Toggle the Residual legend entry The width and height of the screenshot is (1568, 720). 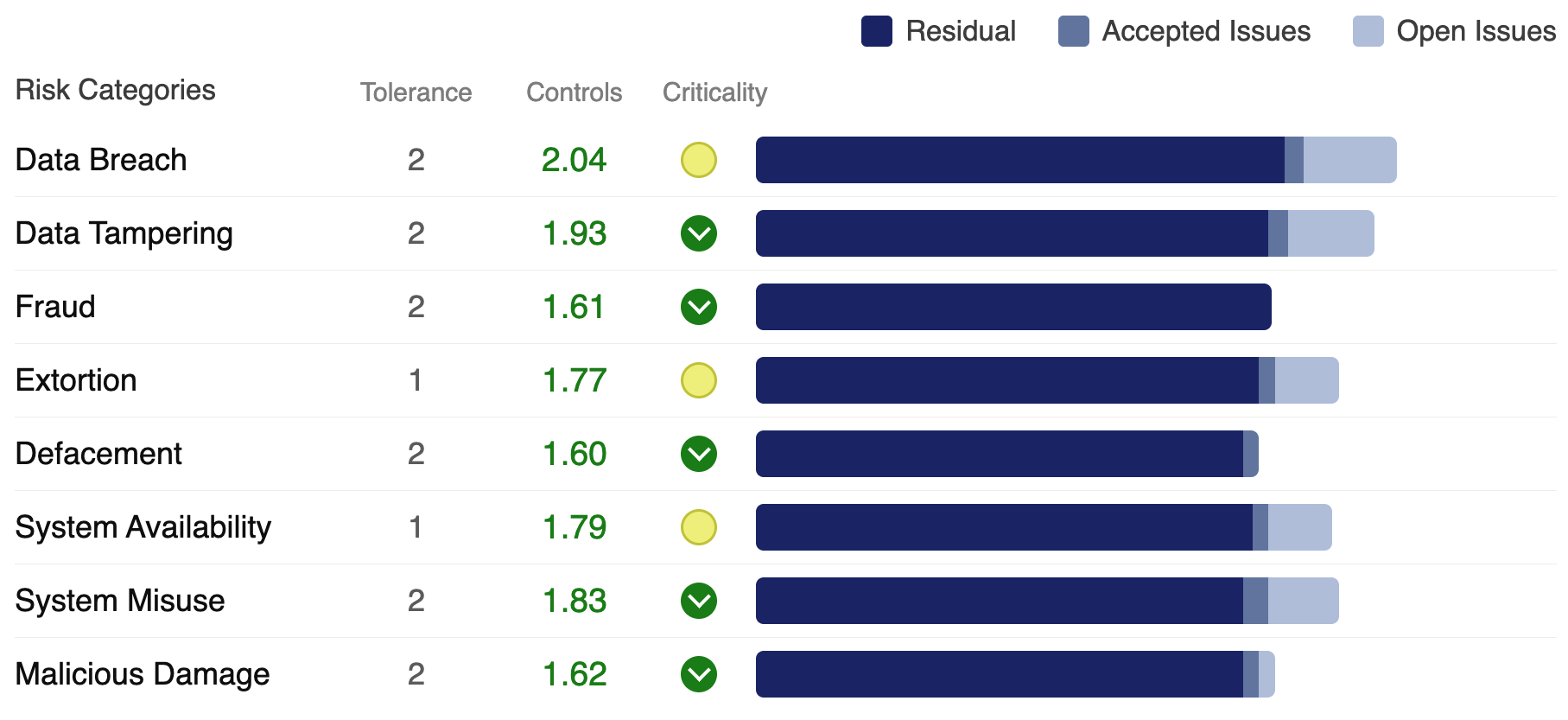click(939, 31)
